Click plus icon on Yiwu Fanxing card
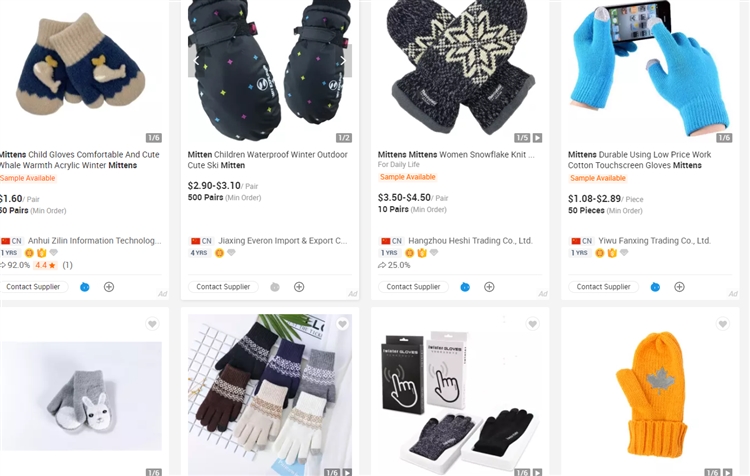 click(x=679, y=287)
